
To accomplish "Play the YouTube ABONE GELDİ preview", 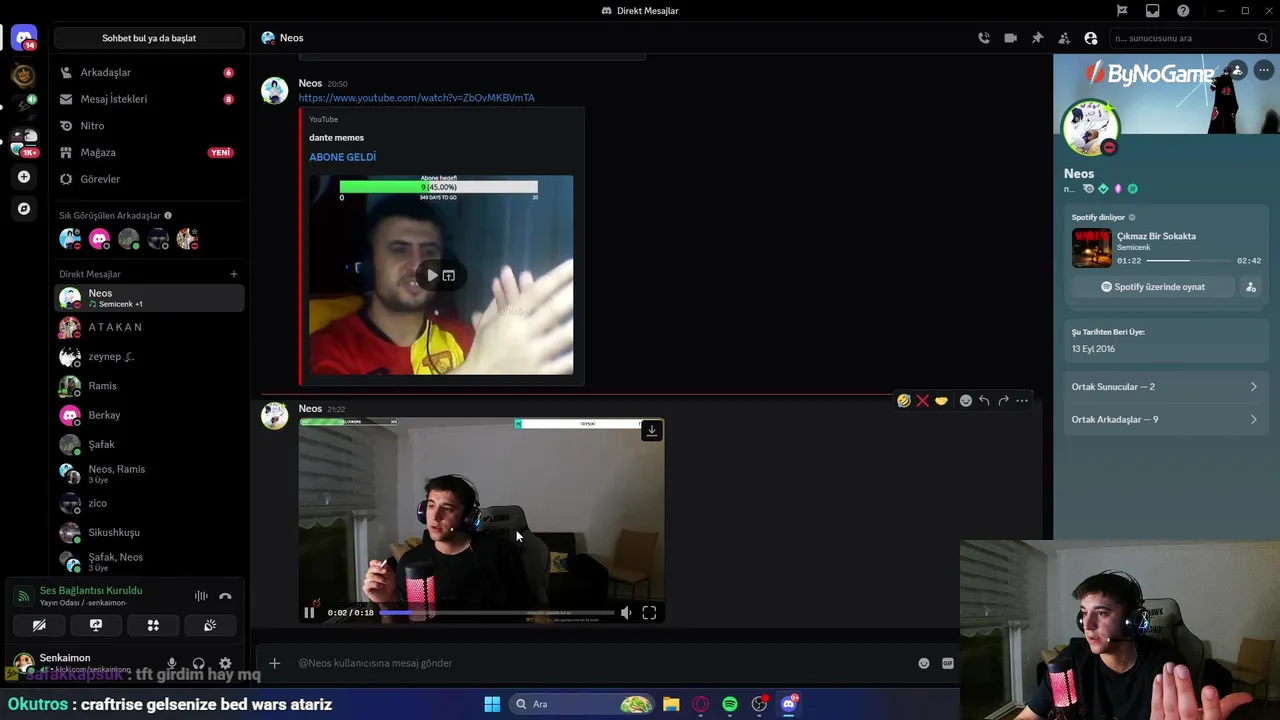I will tap(432, 275).
